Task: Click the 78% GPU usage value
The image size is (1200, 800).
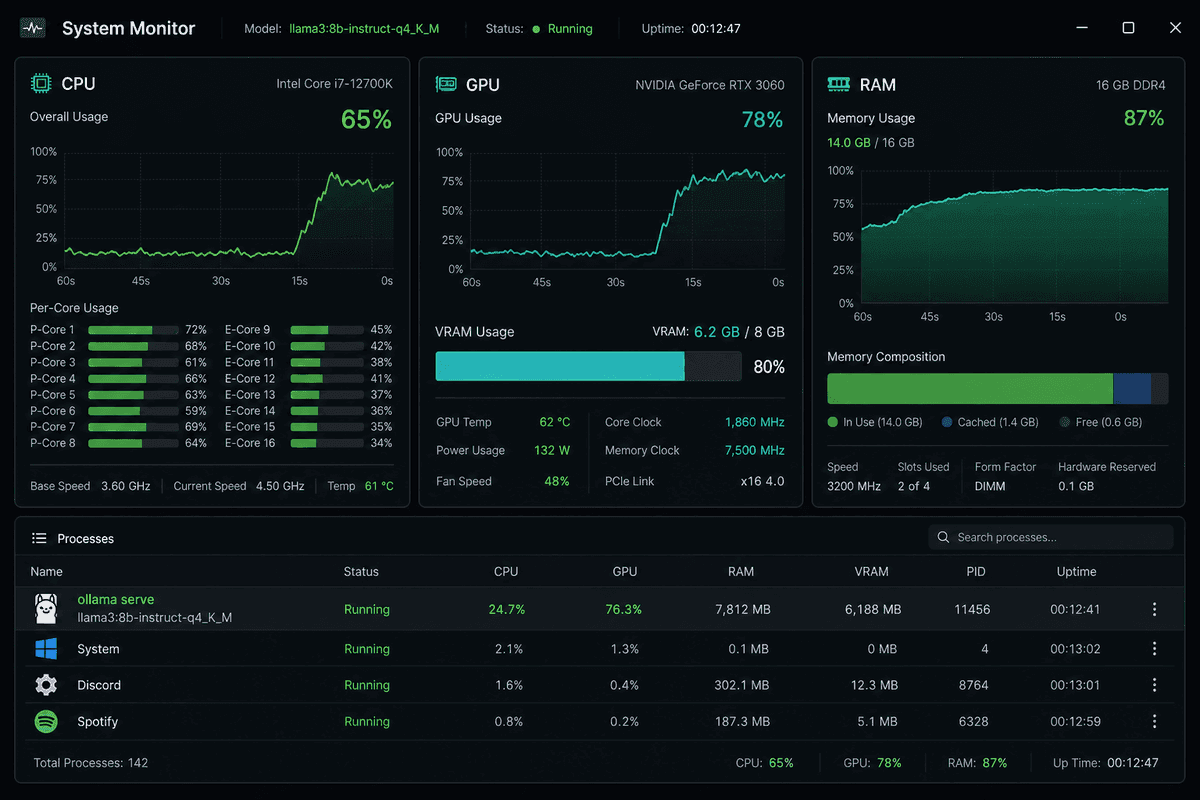Action: pos(762,120)
